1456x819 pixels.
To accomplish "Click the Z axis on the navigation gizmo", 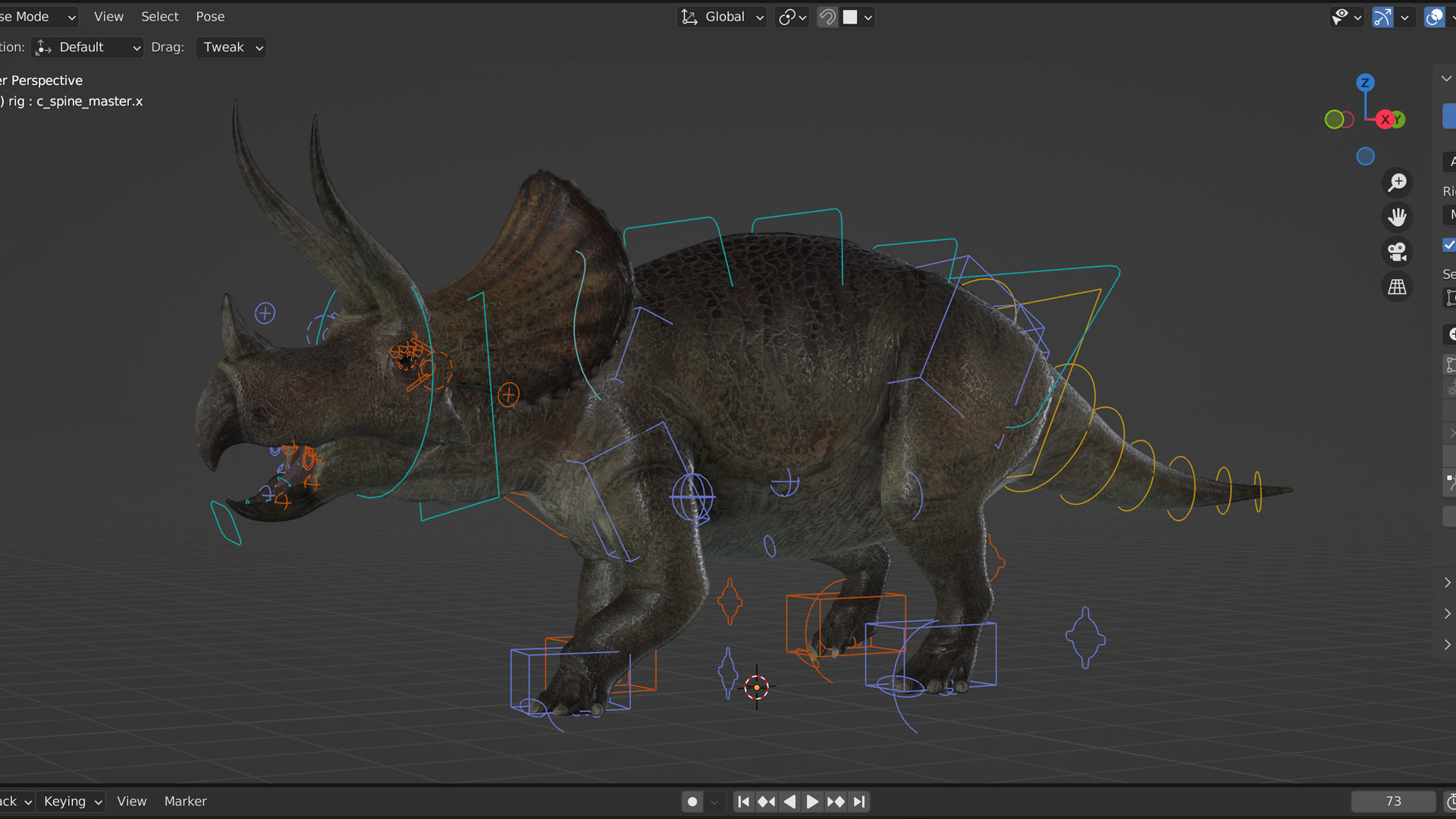I will [x=1365, y=83].
